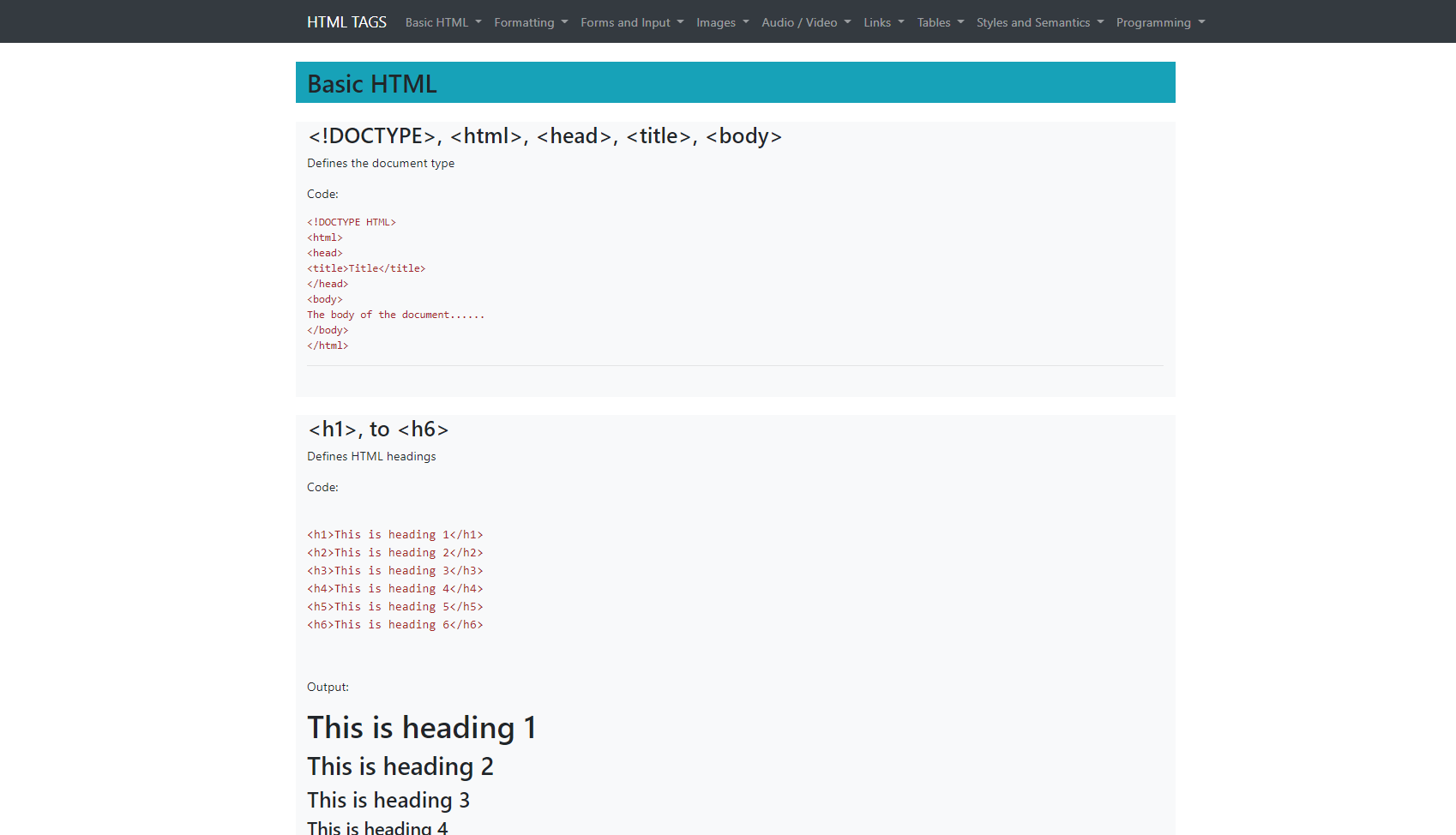Screen dimensions: 1456x835
Task: Click the <h6>This is heading 6</h6> code
Action: tap(395, 624)
